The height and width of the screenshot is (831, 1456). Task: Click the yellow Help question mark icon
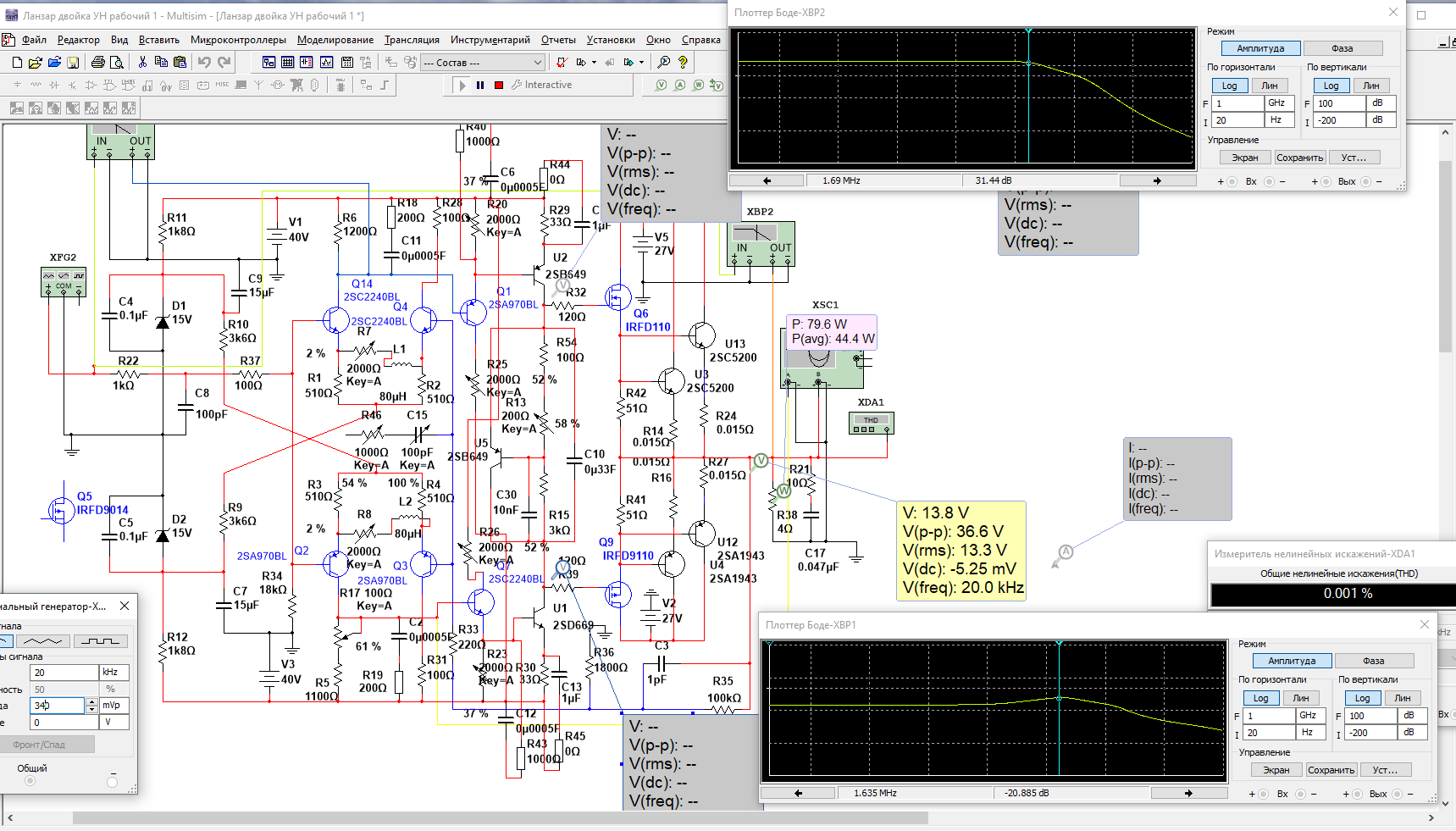point(683,62)
